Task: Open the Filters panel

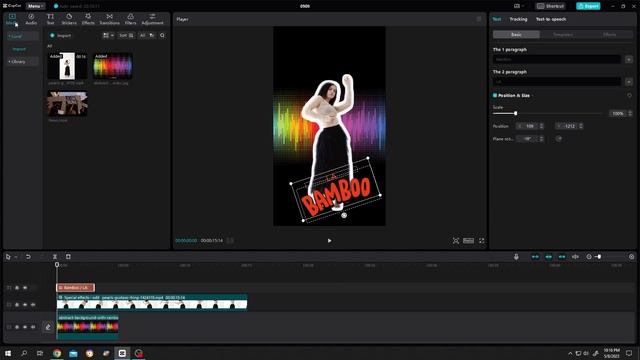Action: (131, 19)
